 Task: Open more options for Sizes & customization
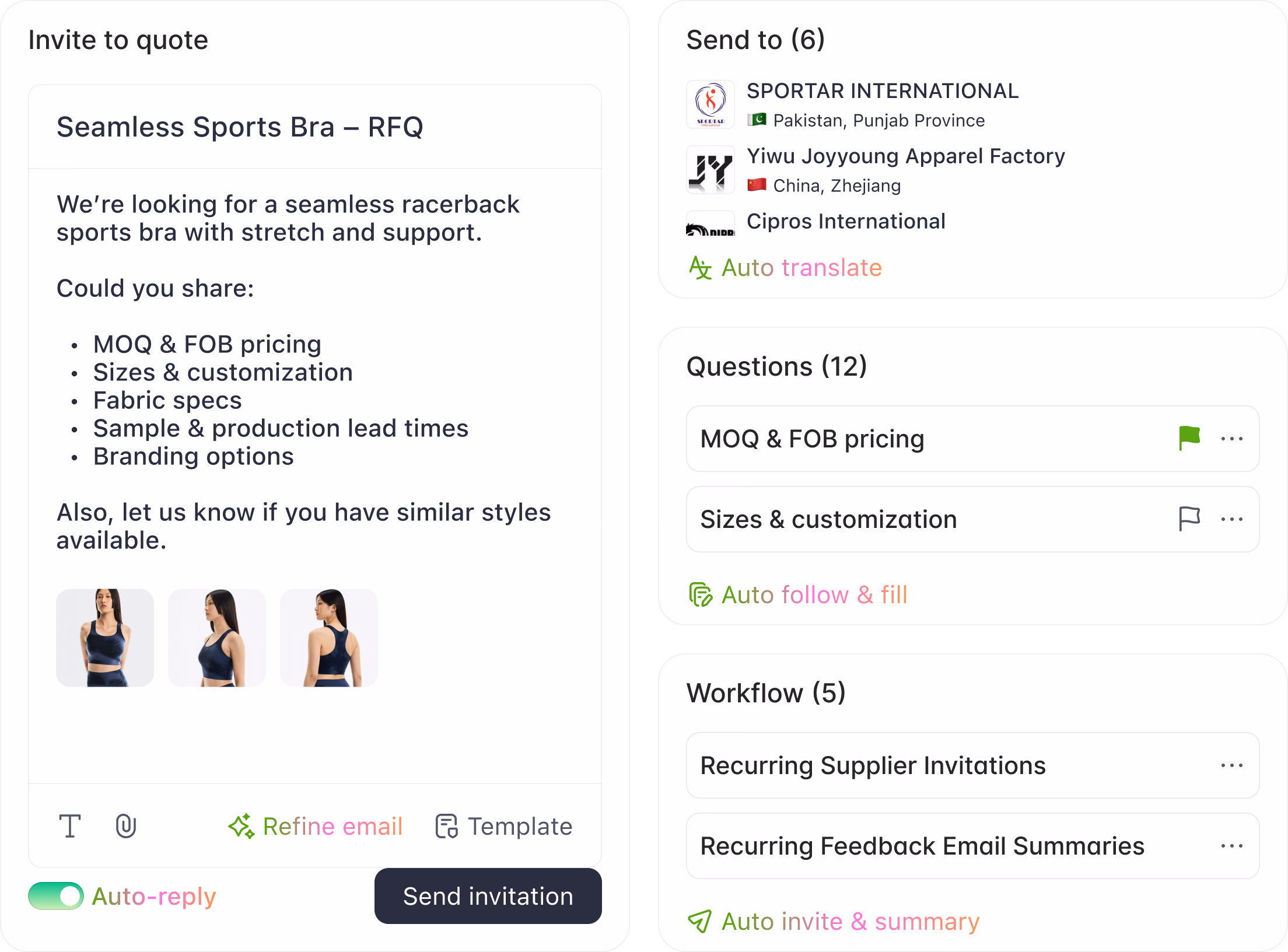(x=1232, y=519)
